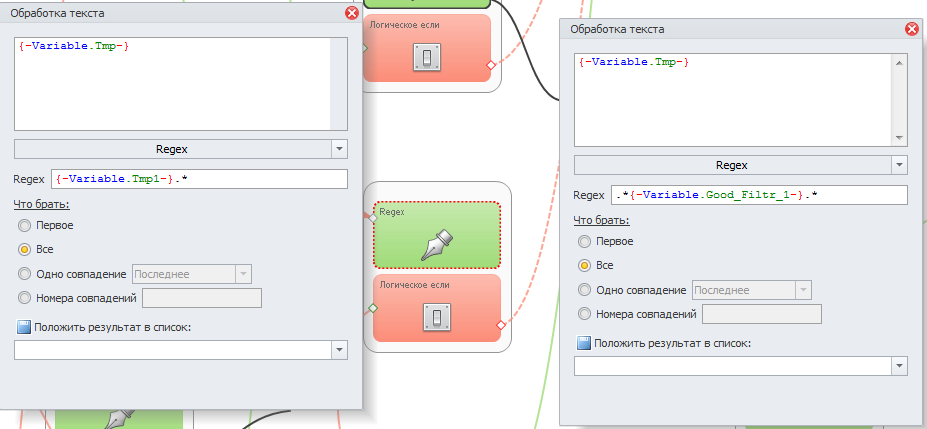The image size is (927, 429).
Task: Select Номера совпадений radio in right window
Action: [584, 314]
